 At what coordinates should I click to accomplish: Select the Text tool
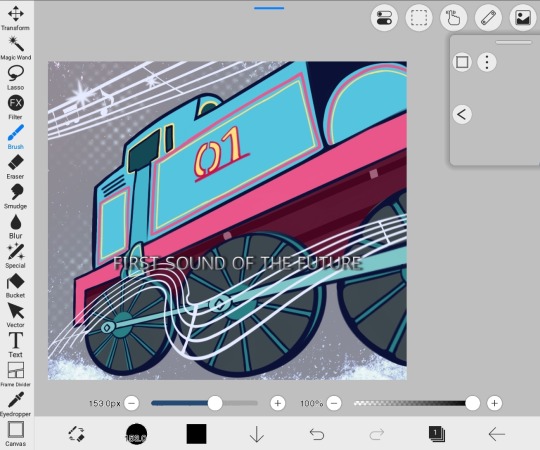[x=15, y=345]
